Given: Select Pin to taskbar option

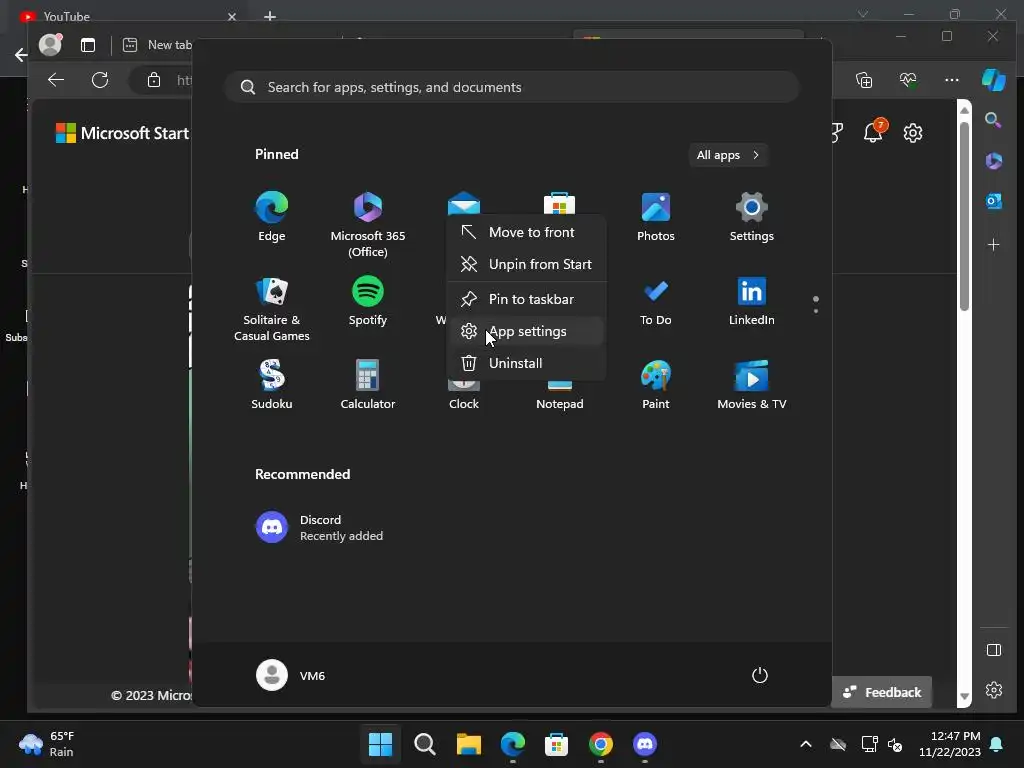Looking at the screenshot, I should click(526, 299).
